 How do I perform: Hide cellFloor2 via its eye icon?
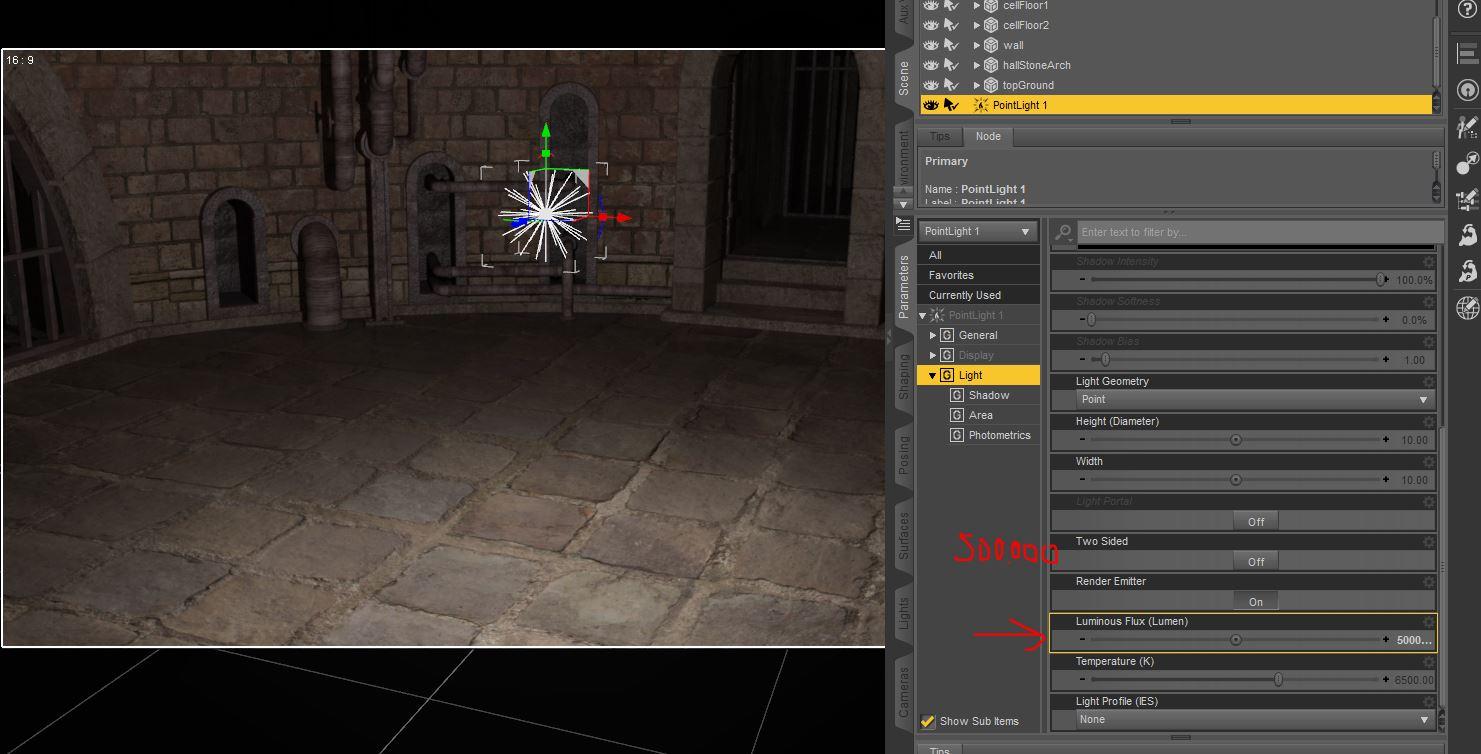point(931,25)
